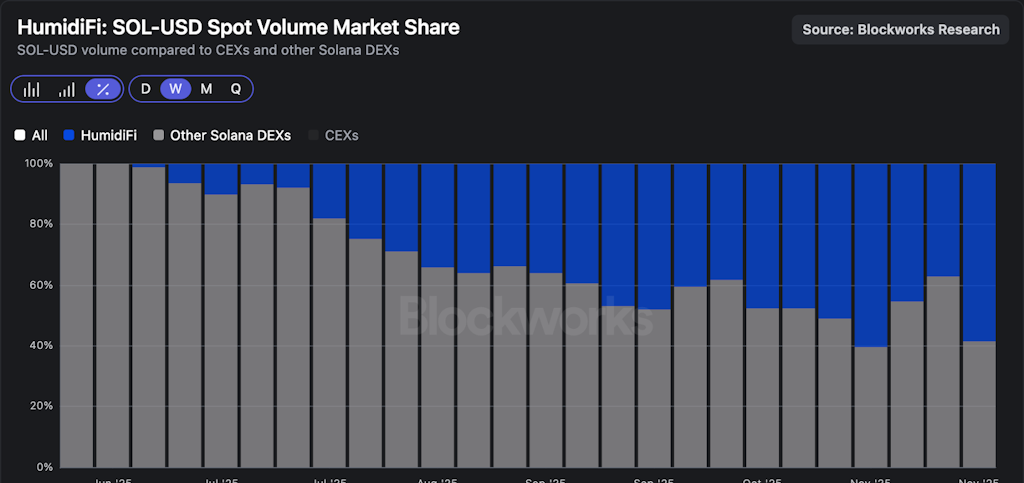Screen dimensions: 1024x483
Task: Click the subtitle about CEXs and Solana DEXs
Action: point(208,51)
